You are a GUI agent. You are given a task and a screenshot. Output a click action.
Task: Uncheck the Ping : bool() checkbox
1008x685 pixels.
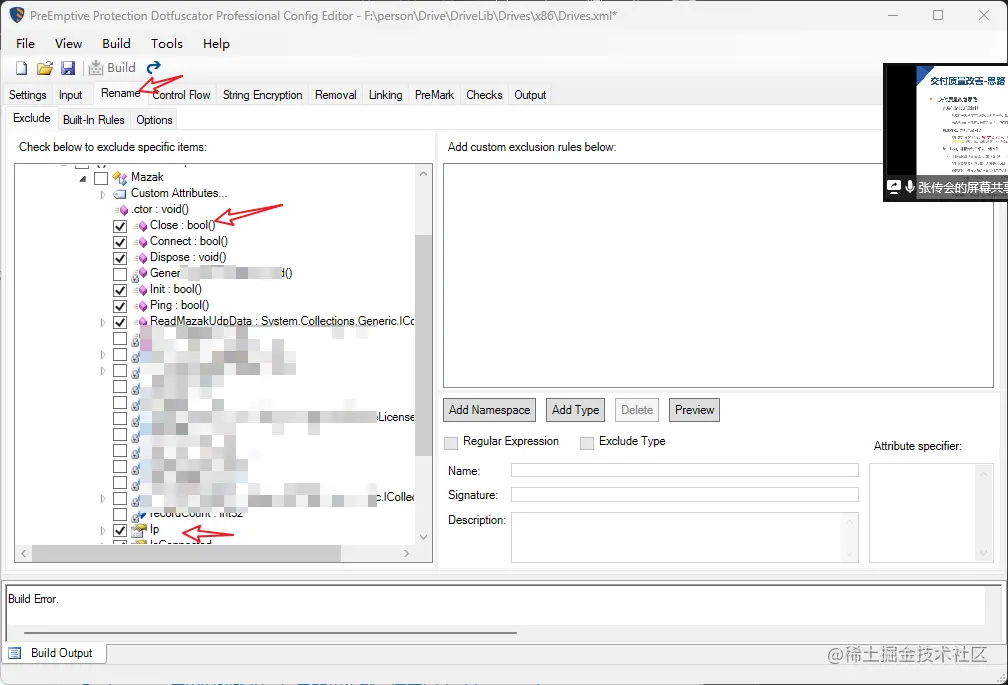tap(120, 307)
